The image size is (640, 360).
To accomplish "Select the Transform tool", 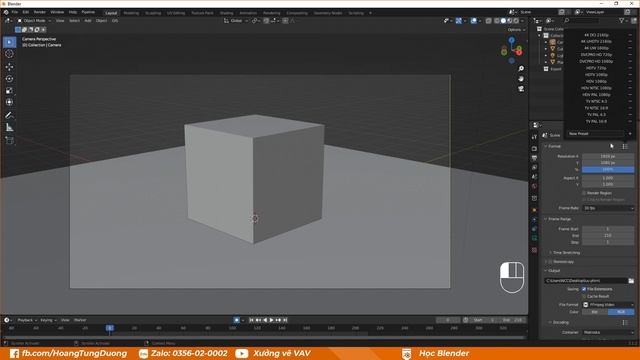I will [x=9, y=102].
